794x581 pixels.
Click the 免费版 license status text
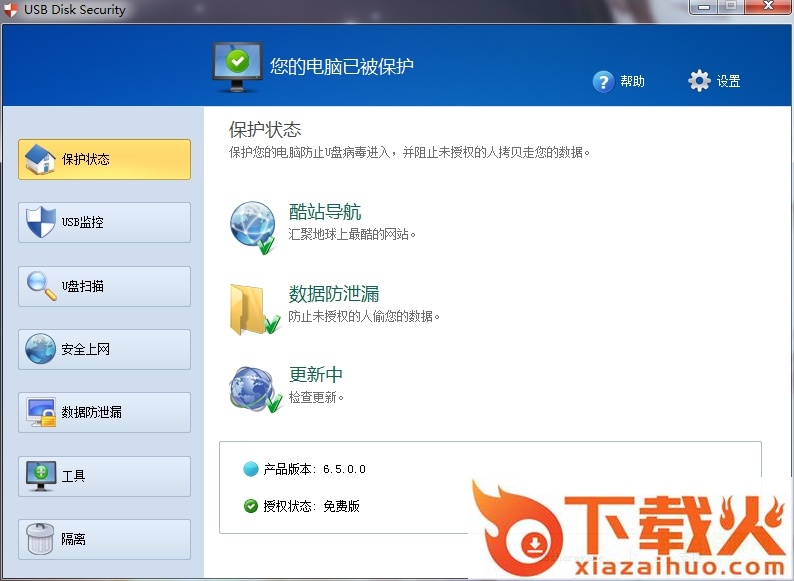[341, 506]
